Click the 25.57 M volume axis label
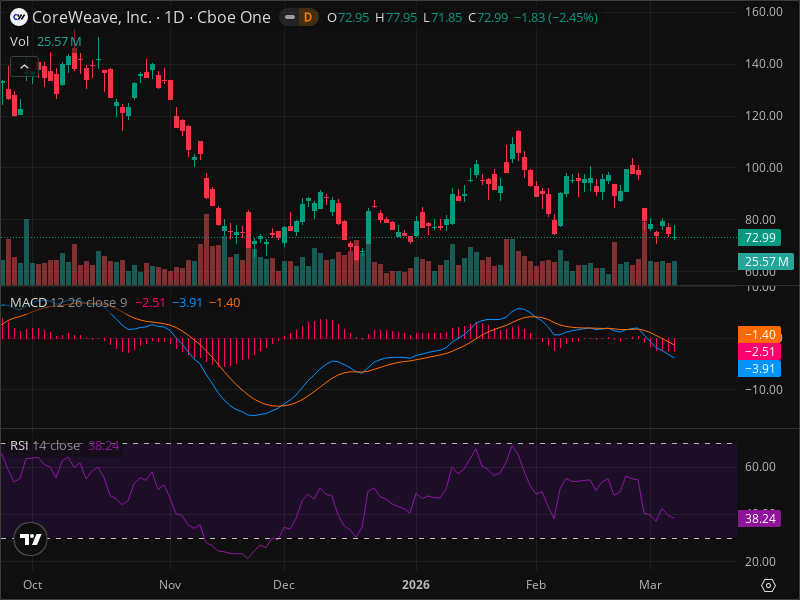 pyautogui.click(x=766, y=262)
